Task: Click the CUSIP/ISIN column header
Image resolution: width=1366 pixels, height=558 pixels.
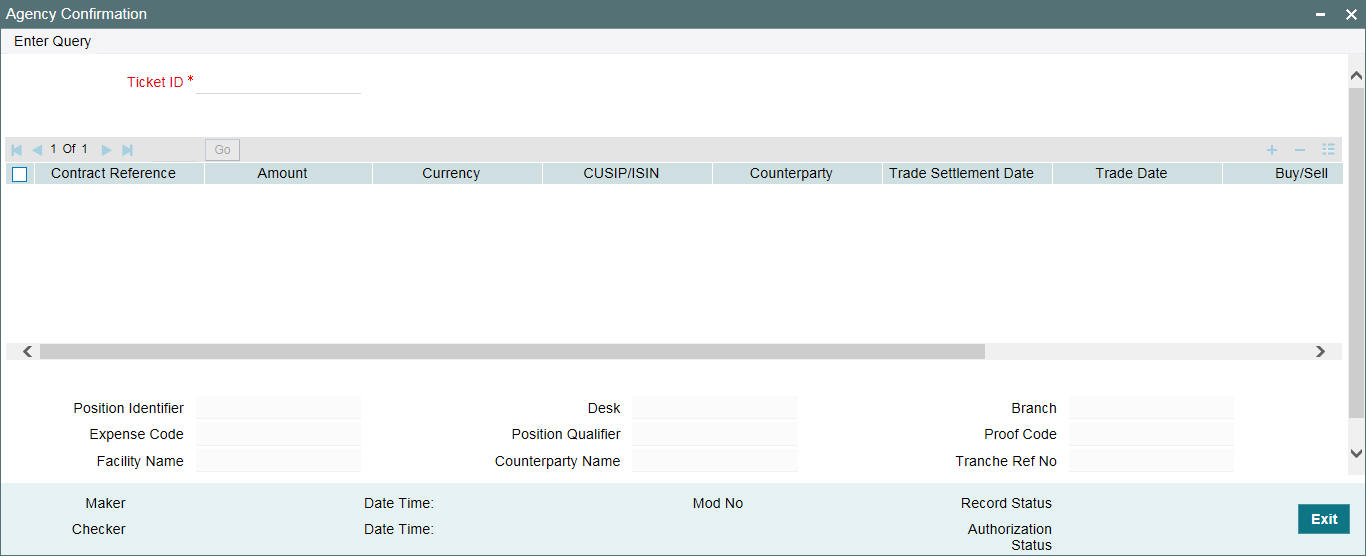Action: pos(627,173)
